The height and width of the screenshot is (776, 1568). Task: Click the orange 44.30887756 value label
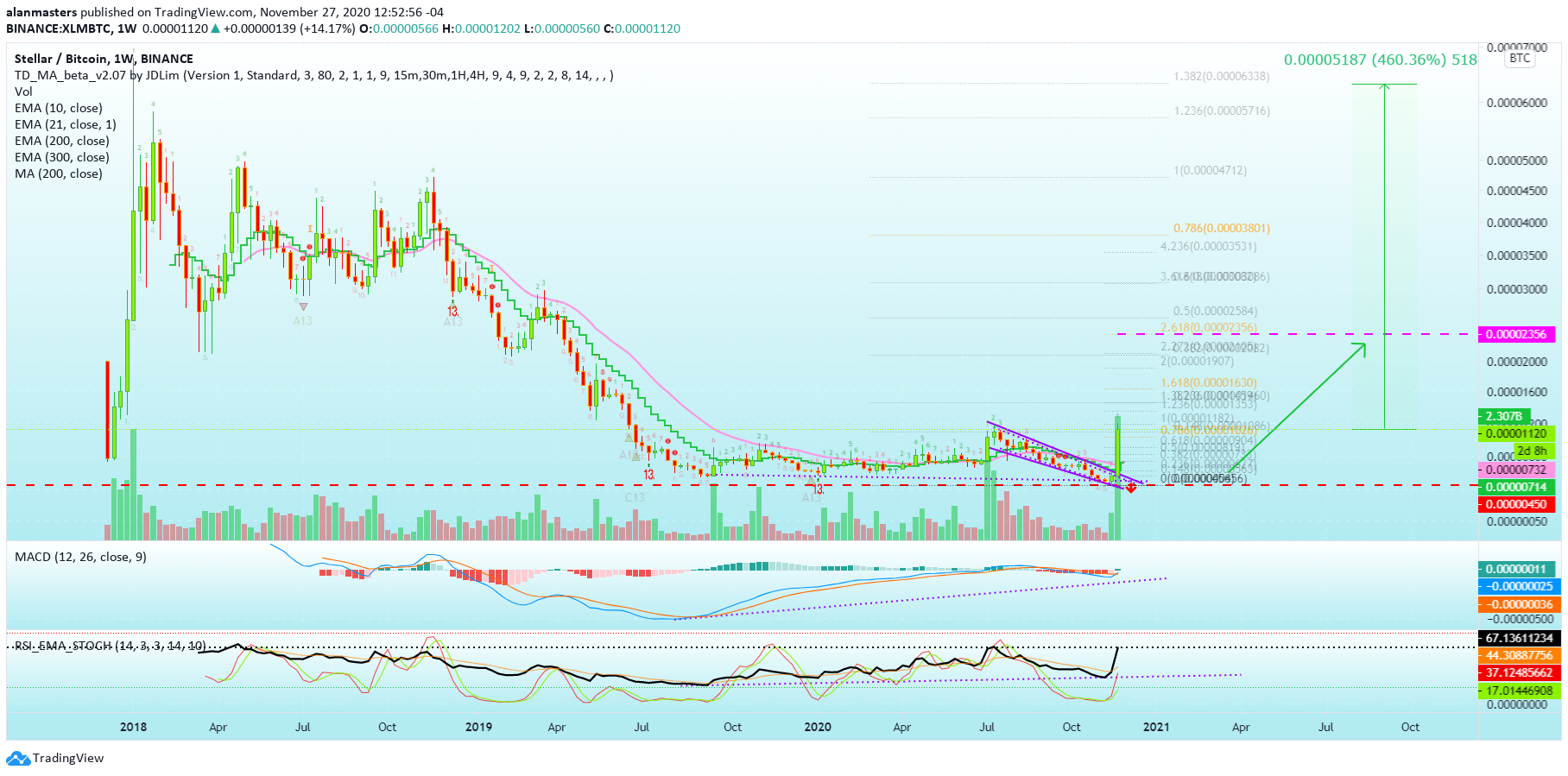tap(1520, 655)
